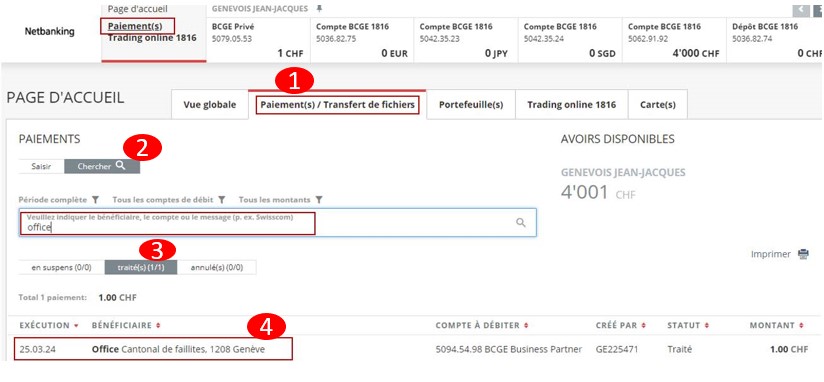Click Trading online 1816 in top menu
This screenshot has width=824, height=382.
(x=152, y=38)
